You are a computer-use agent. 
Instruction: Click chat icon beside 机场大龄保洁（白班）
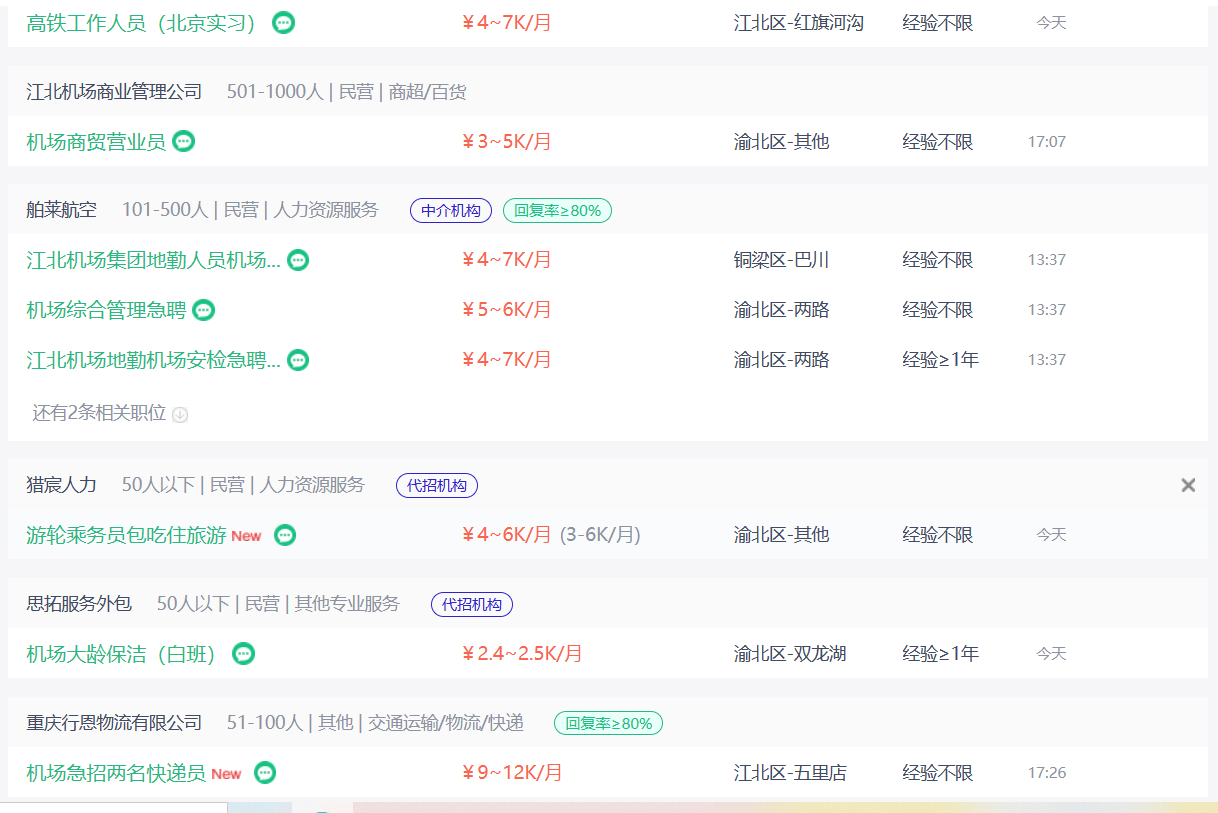(243, 654)
